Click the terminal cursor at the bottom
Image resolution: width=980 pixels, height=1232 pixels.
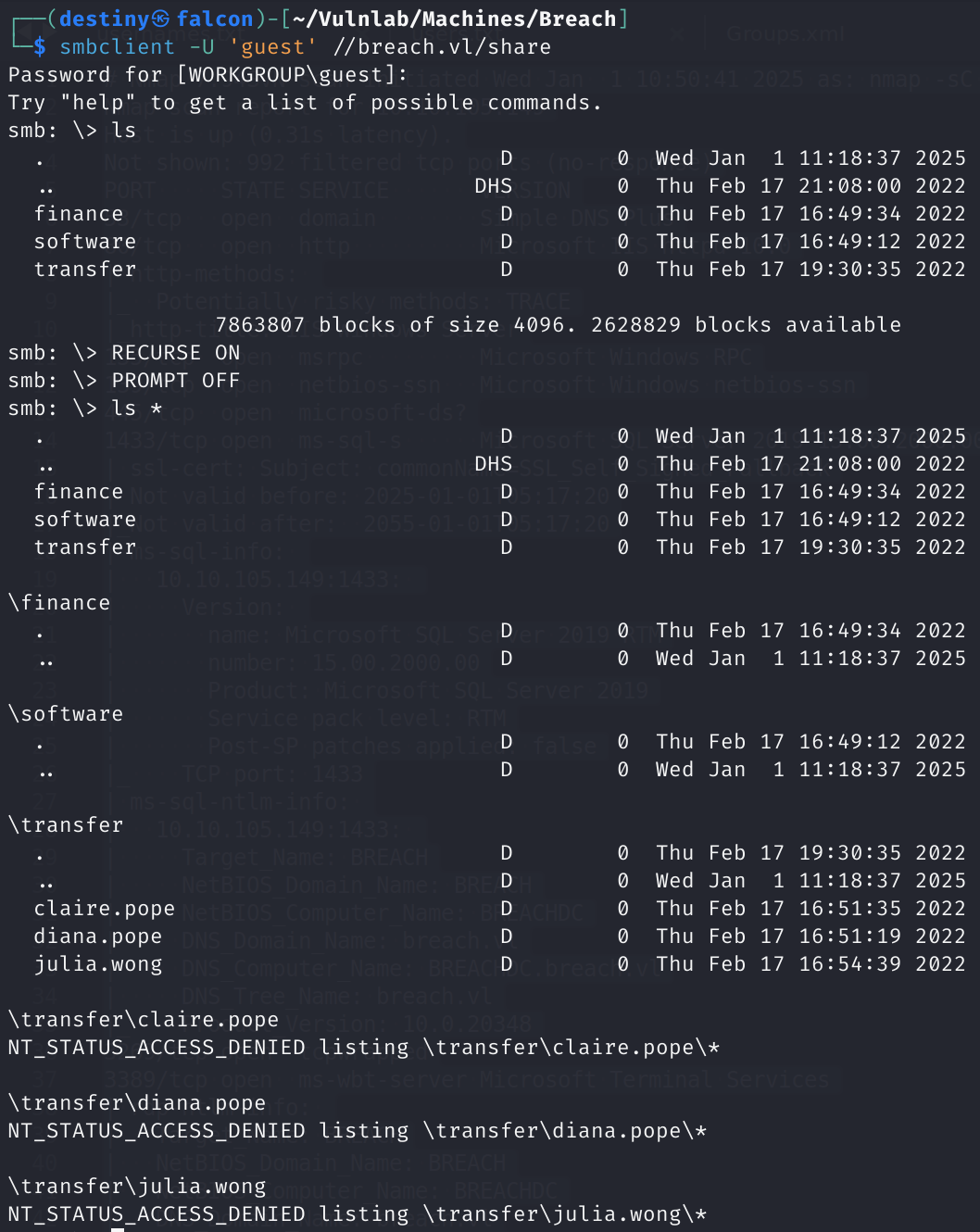click(118, 1229)
